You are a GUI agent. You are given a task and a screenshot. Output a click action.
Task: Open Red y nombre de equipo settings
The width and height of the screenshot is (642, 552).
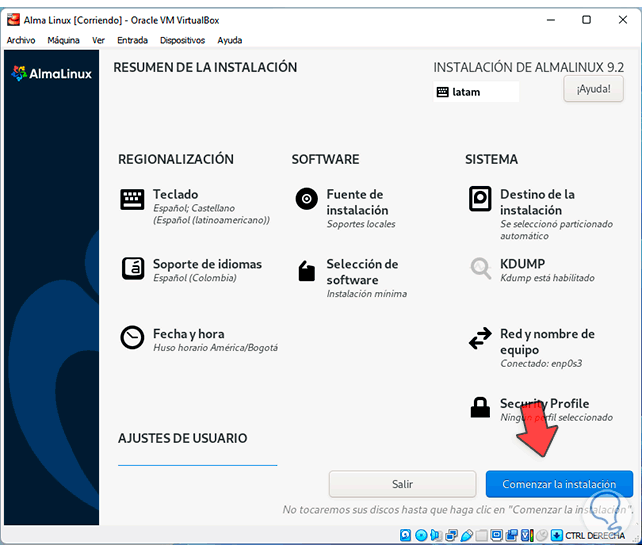click(x=531, y=348)
